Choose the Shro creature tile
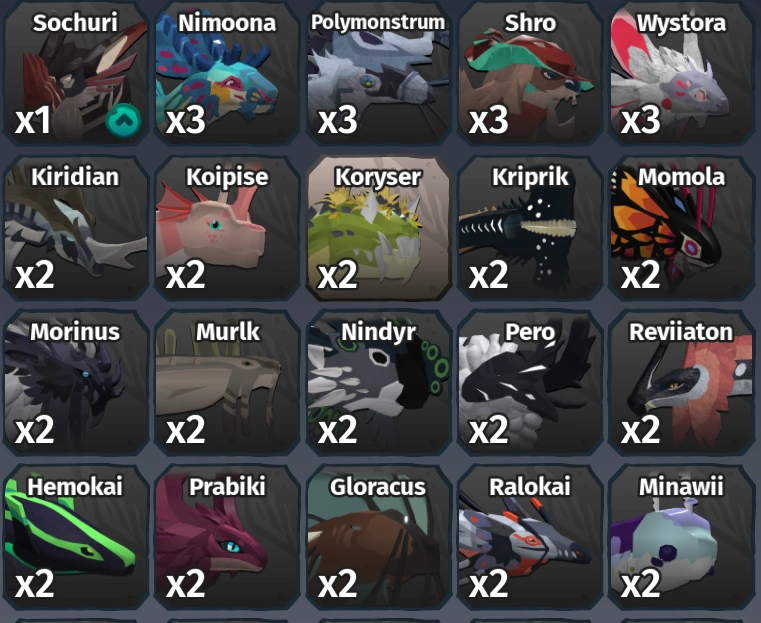Image resolution: width=761 pixels, height=623 pixels. click(530, 73)
